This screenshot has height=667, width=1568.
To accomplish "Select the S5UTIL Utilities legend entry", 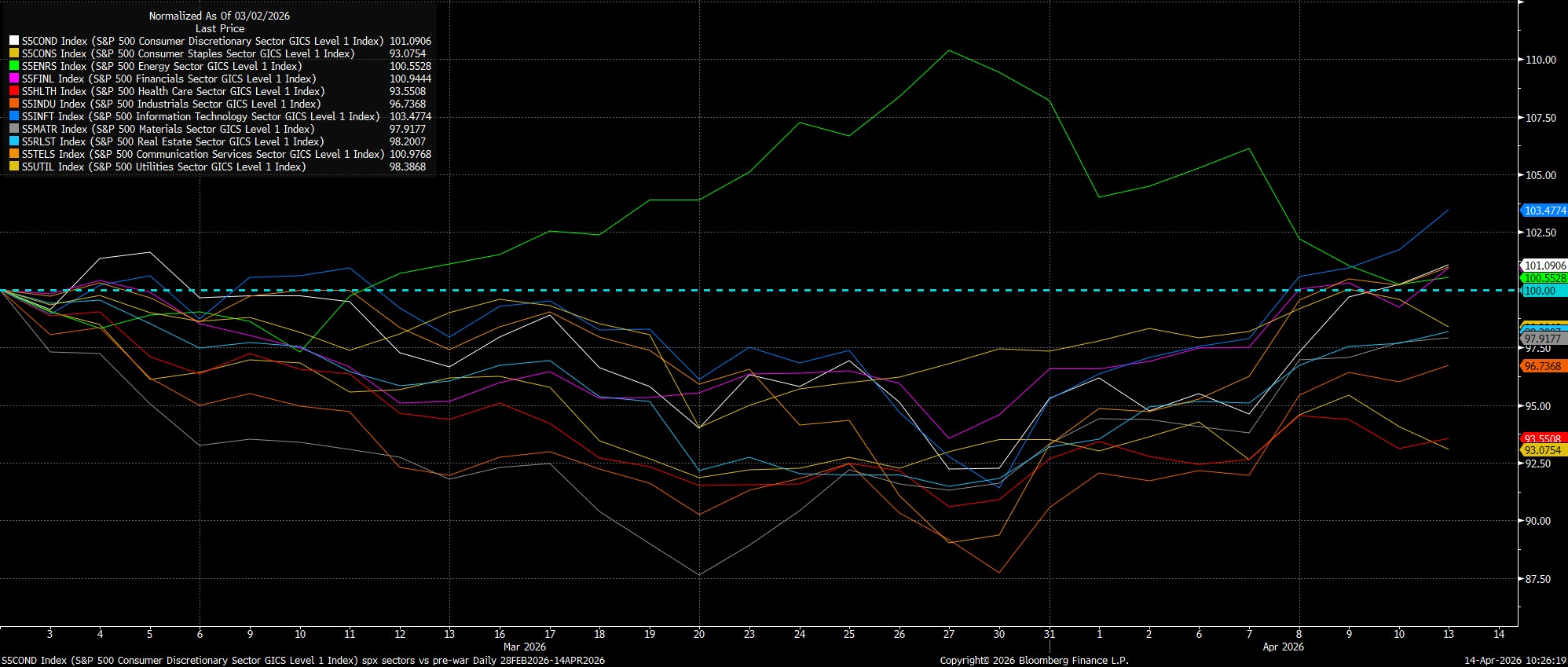I will 163,167.
